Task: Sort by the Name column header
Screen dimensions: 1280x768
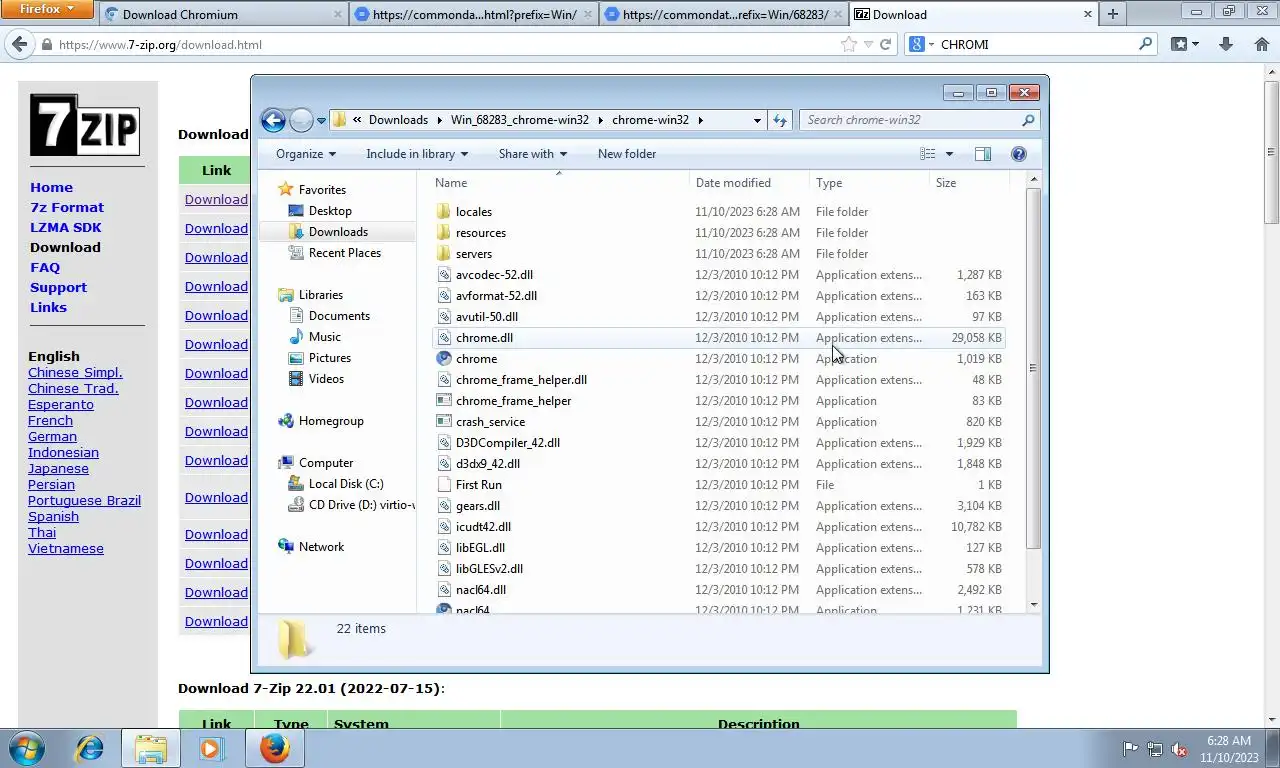Action: click(560, 183)
